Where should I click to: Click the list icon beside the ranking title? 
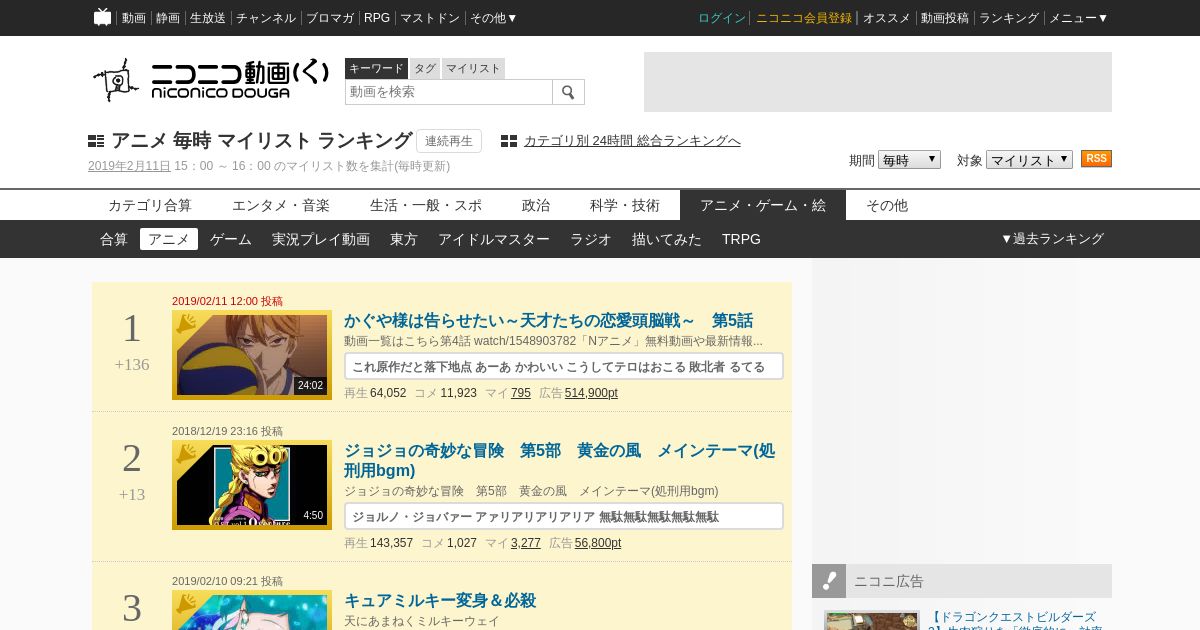(x=96, y=141)
